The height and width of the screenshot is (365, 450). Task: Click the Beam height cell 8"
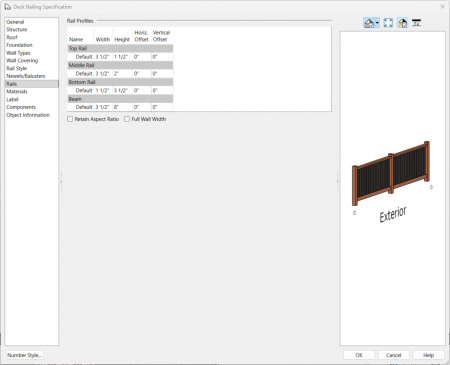122,107
